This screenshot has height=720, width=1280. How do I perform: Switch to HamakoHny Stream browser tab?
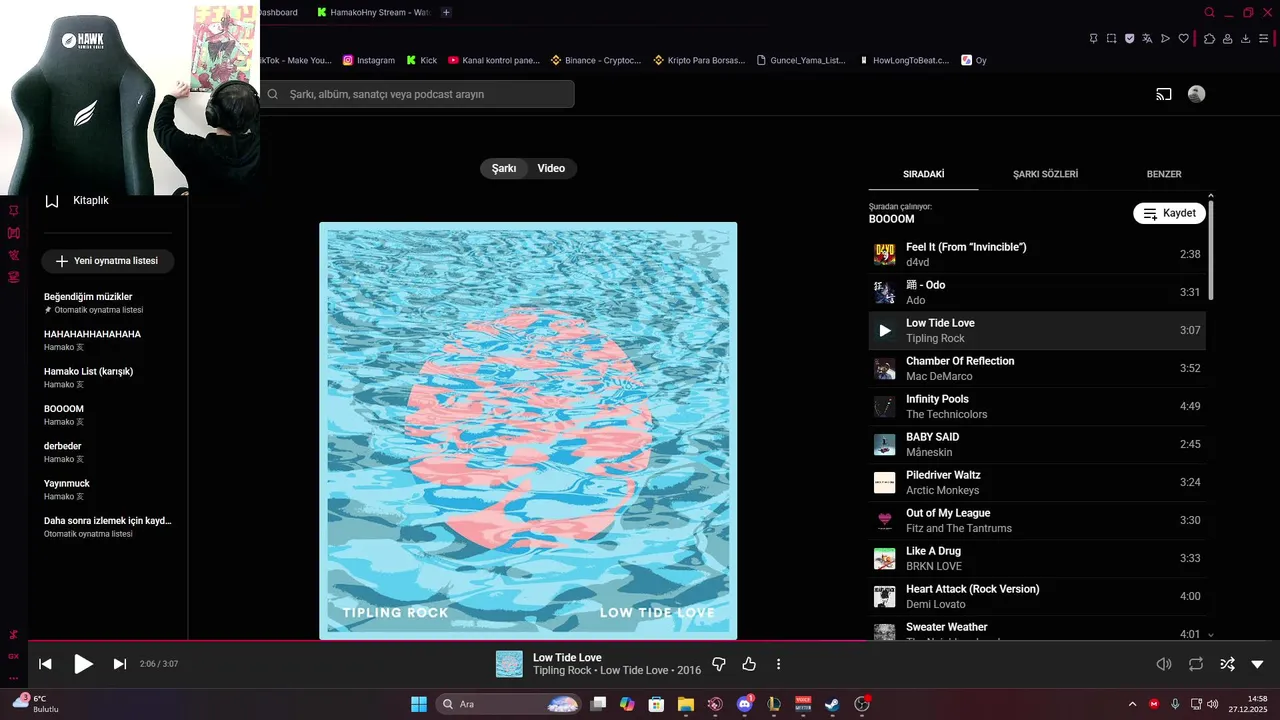[373, 12]
